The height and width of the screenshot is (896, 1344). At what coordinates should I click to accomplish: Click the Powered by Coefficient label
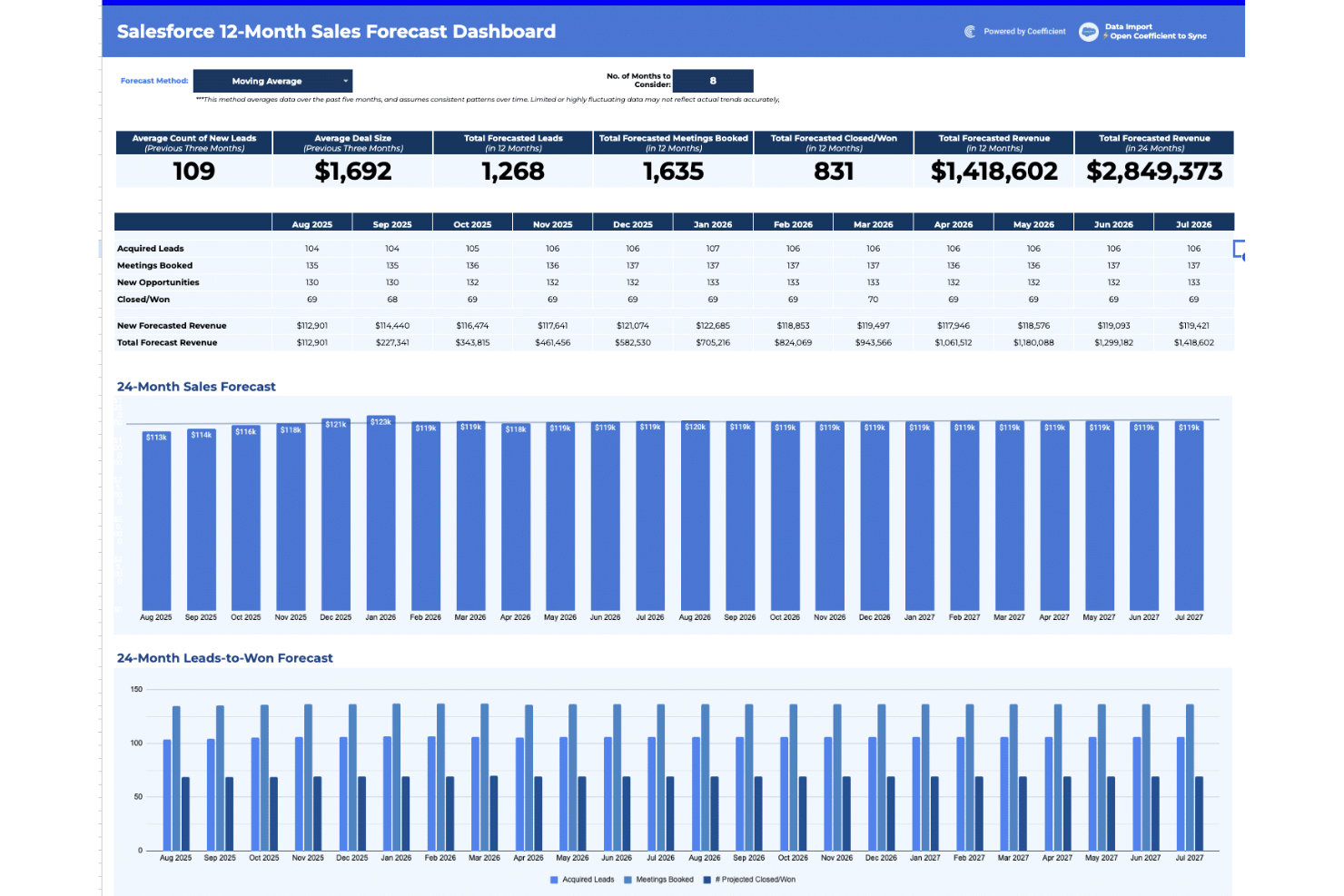click(1024, 31)
